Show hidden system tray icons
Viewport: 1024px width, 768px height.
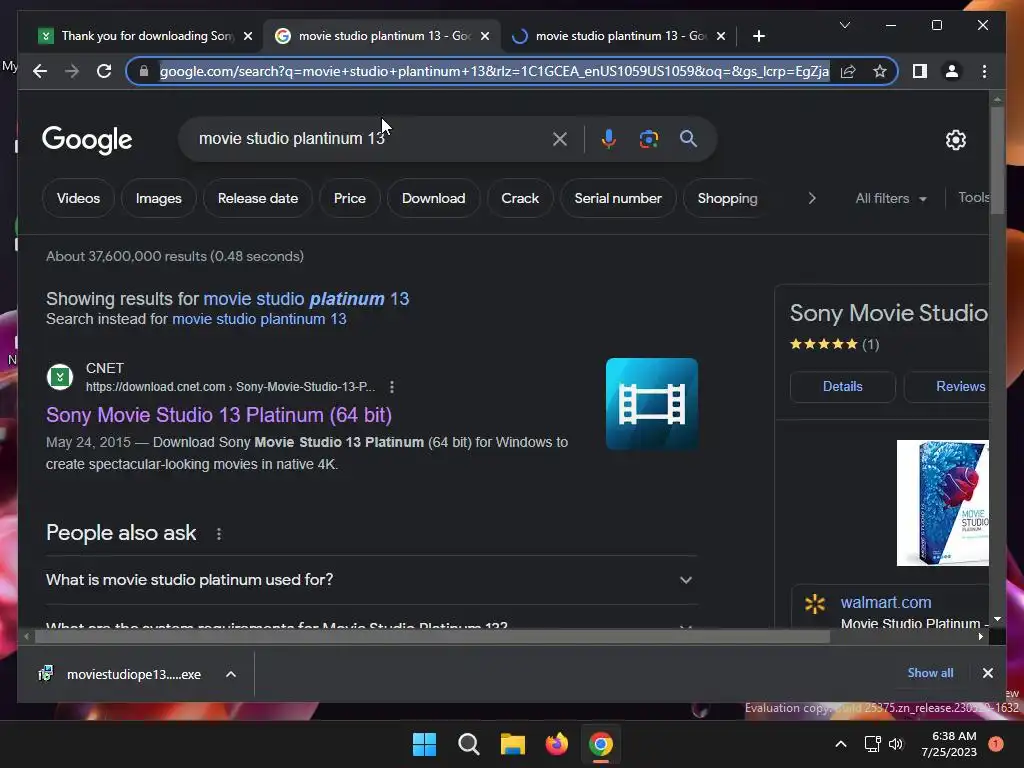(x=841, y=744)
